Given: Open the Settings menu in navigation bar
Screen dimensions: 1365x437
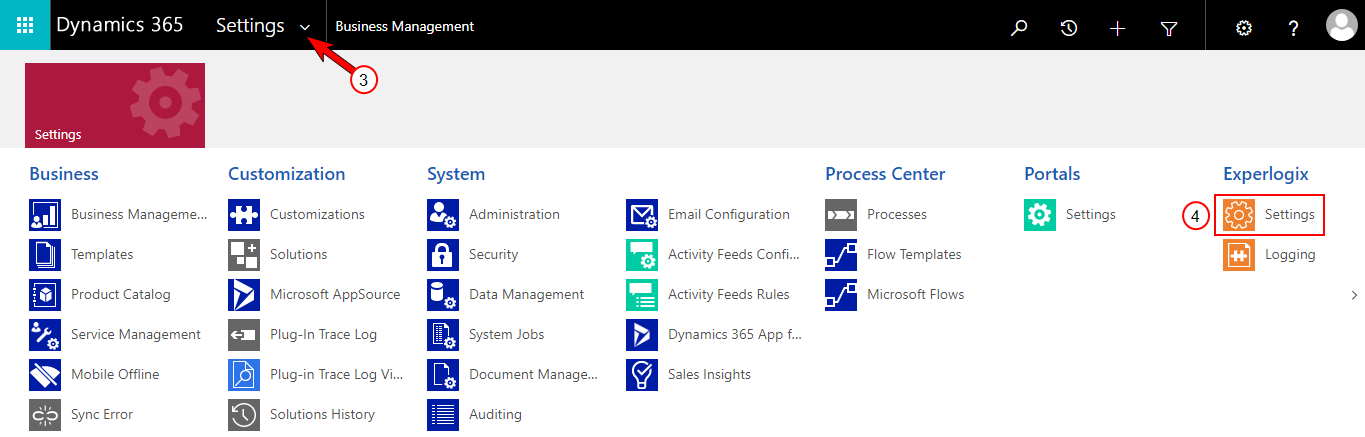Looking at the screenshot, I should (250, 26).
